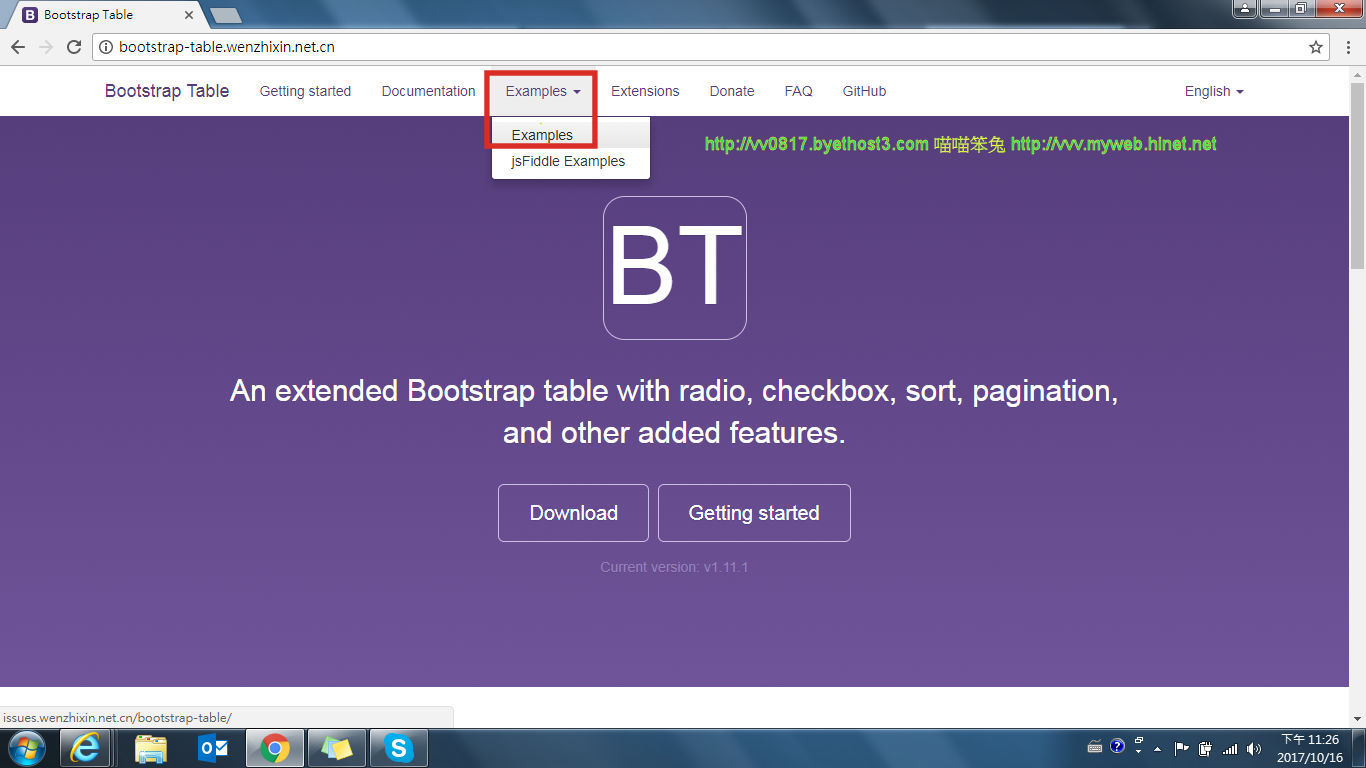Click the site info icon in address bar
Screen dimensions: 1366x768
click(x=107, y=47)
